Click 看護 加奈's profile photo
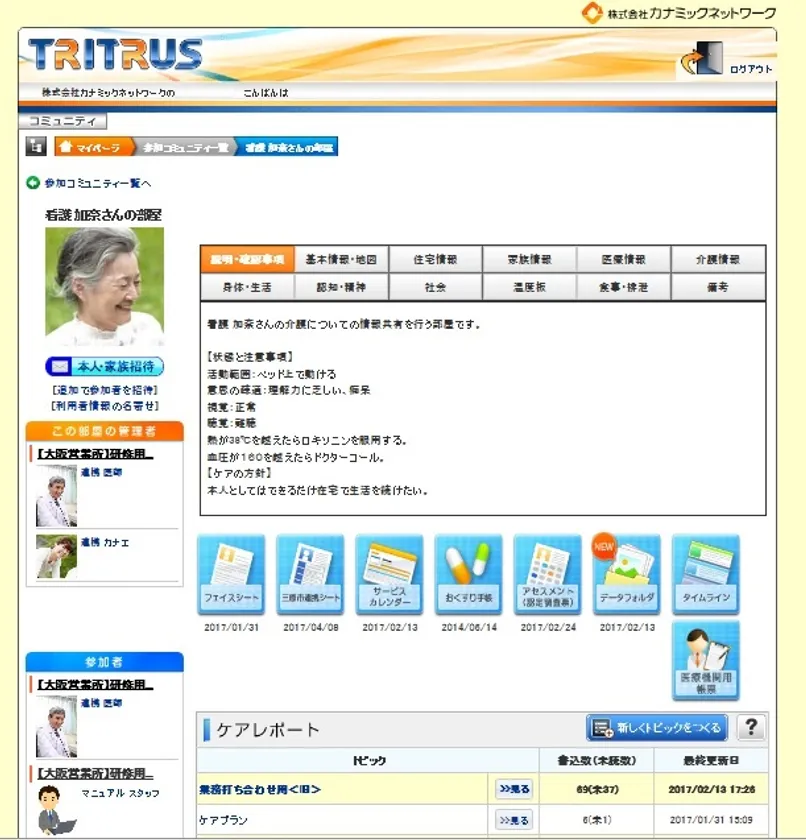This screenshot has height=840, width=806. point(104,287)
